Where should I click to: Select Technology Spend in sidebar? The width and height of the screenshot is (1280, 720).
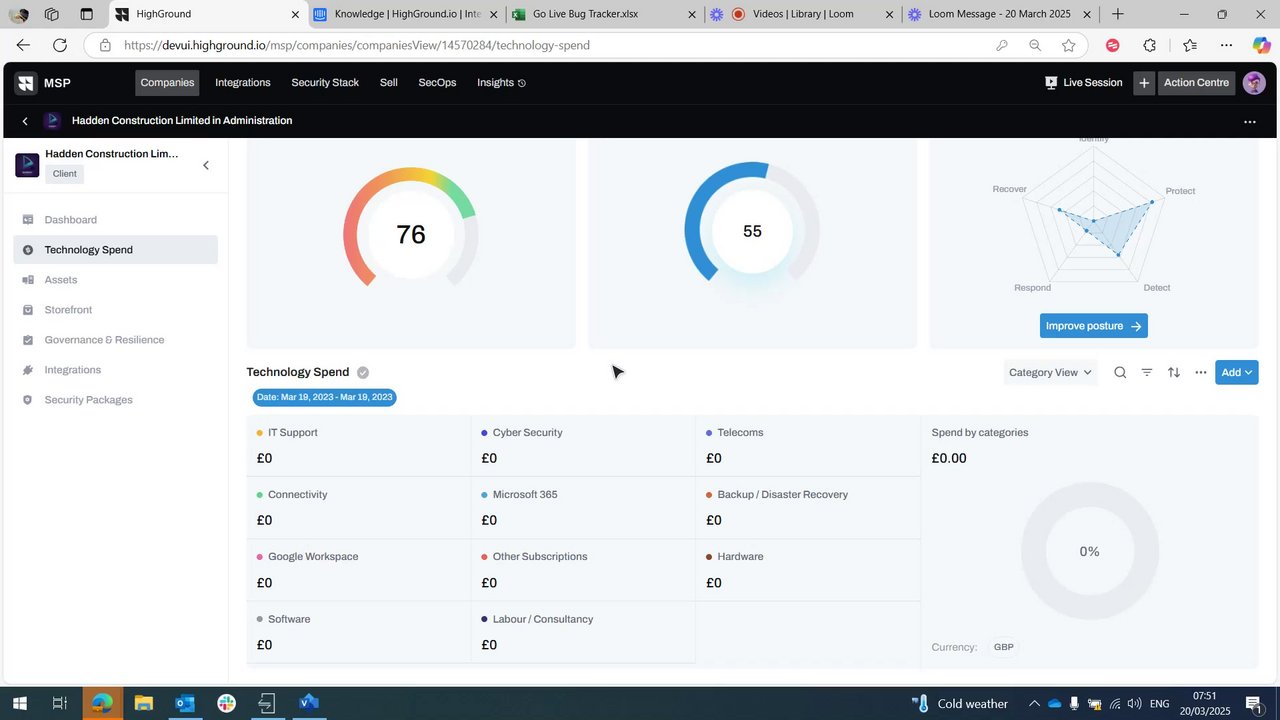[x=116, y=250]
